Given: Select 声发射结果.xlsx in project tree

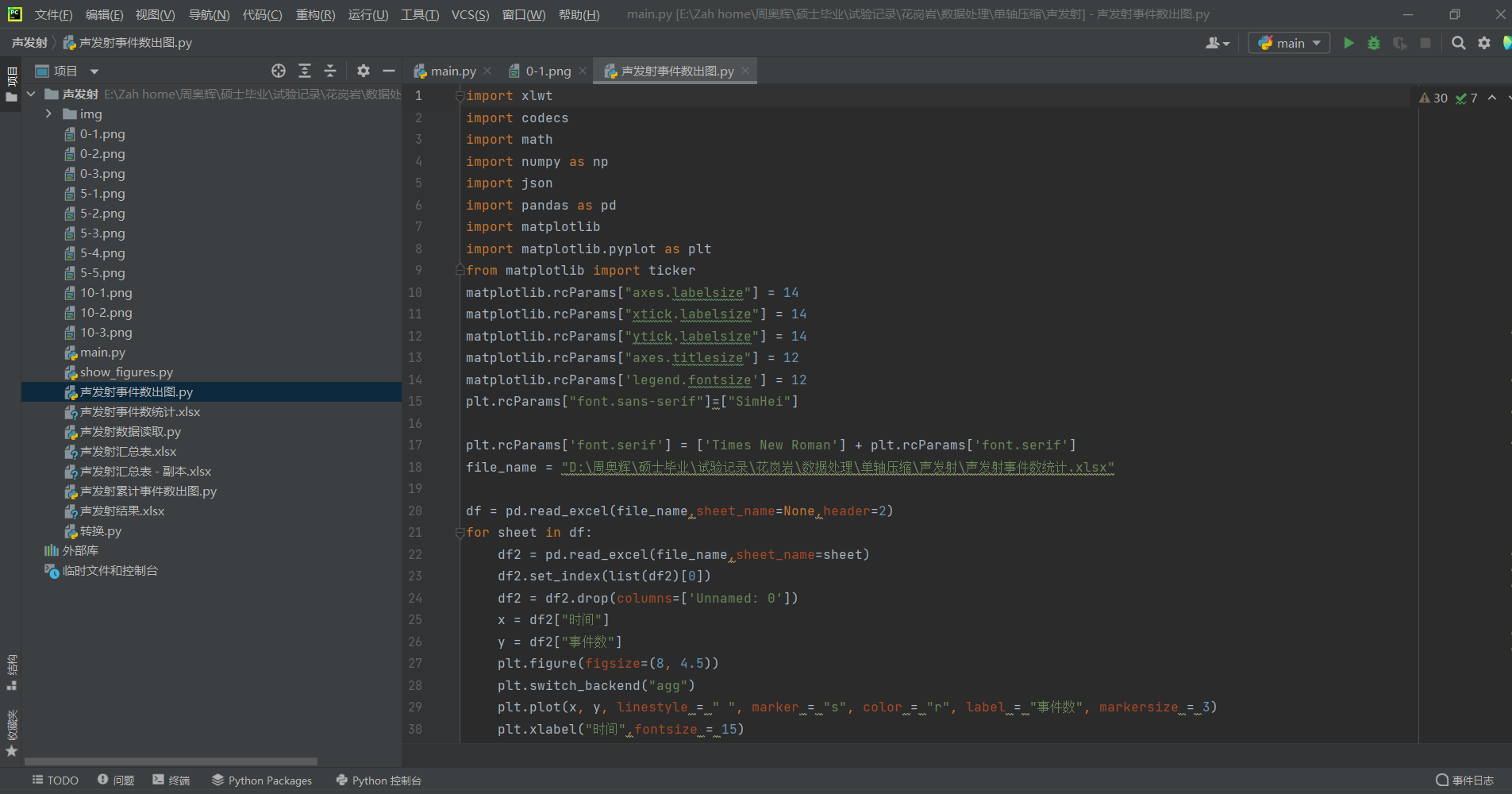Looking at the screenshot, I should 122,511.
